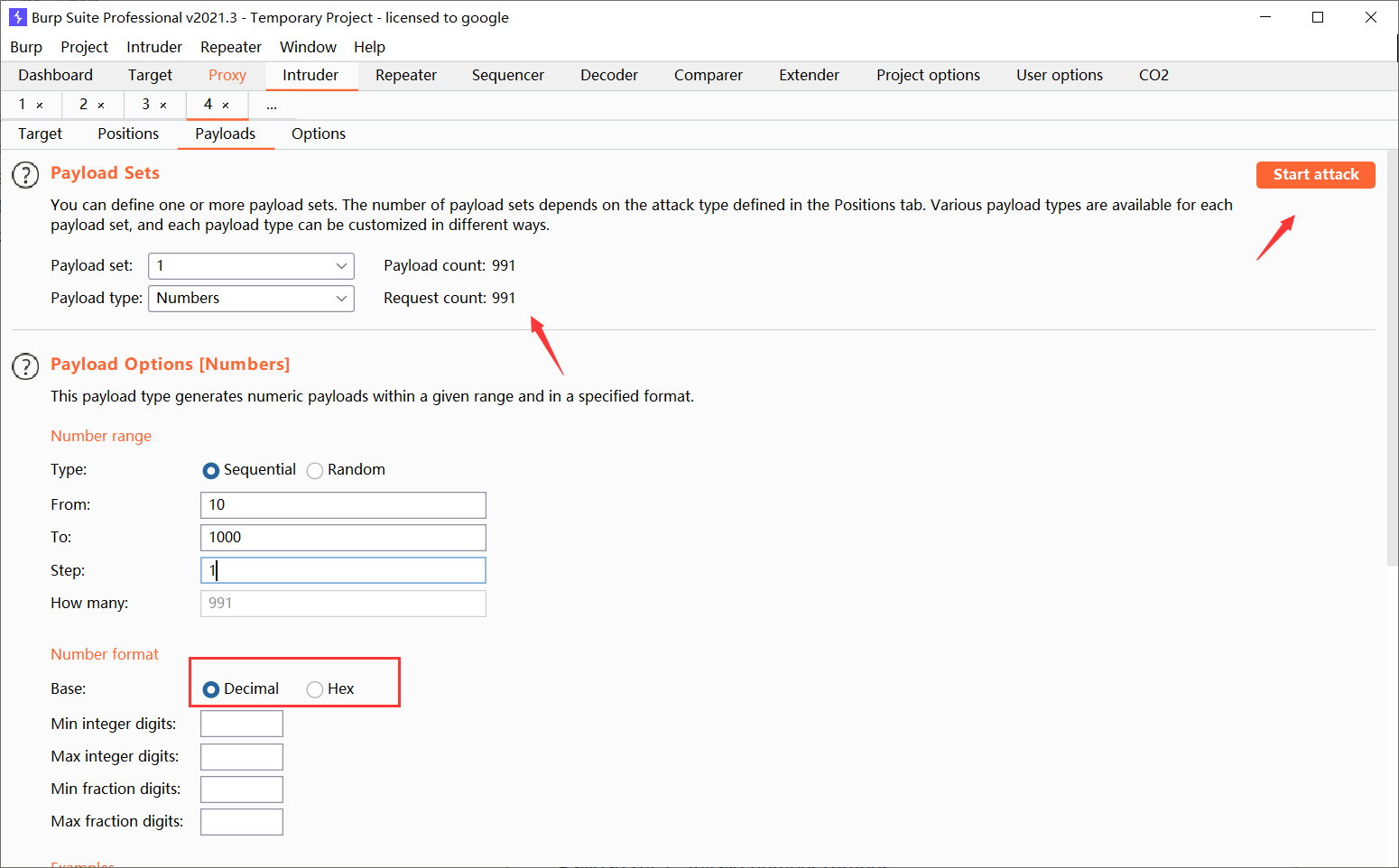Screen dimensions: 1399x868
Task: Click the Max integer digits field
Action: [x=242, y=757]
